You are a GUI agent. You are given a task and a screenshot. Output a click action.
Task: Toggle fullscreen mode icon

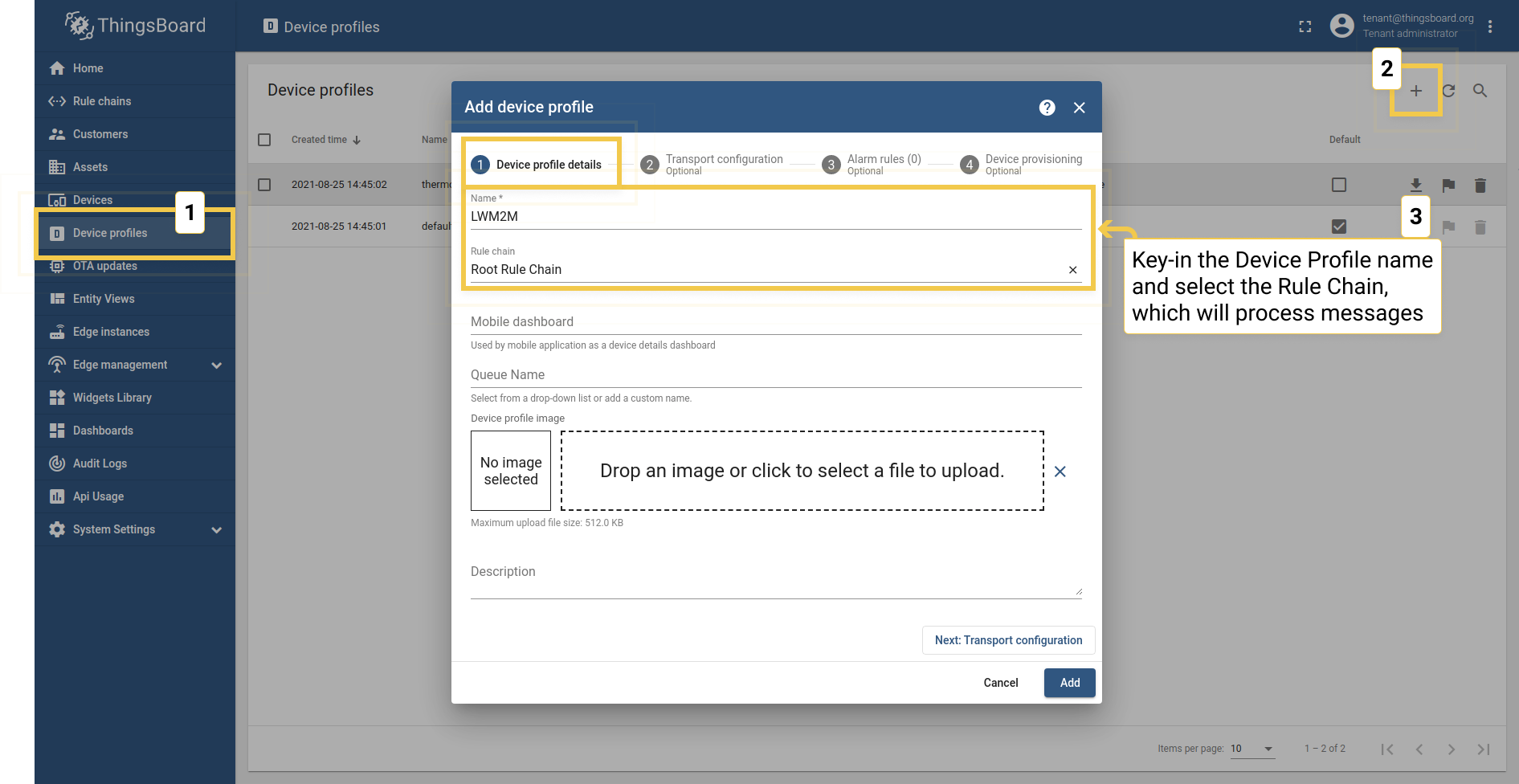[x=1305, y=27]
